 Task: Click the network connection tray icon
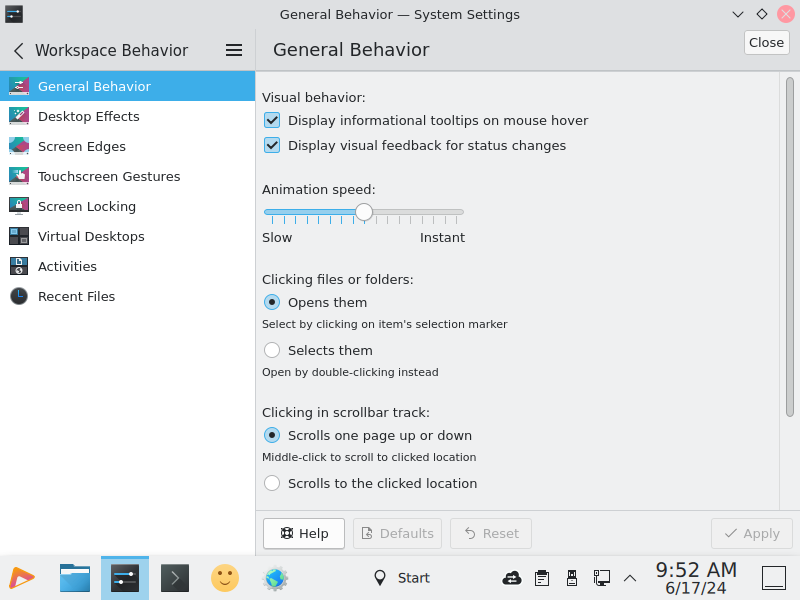click(602, 578)
